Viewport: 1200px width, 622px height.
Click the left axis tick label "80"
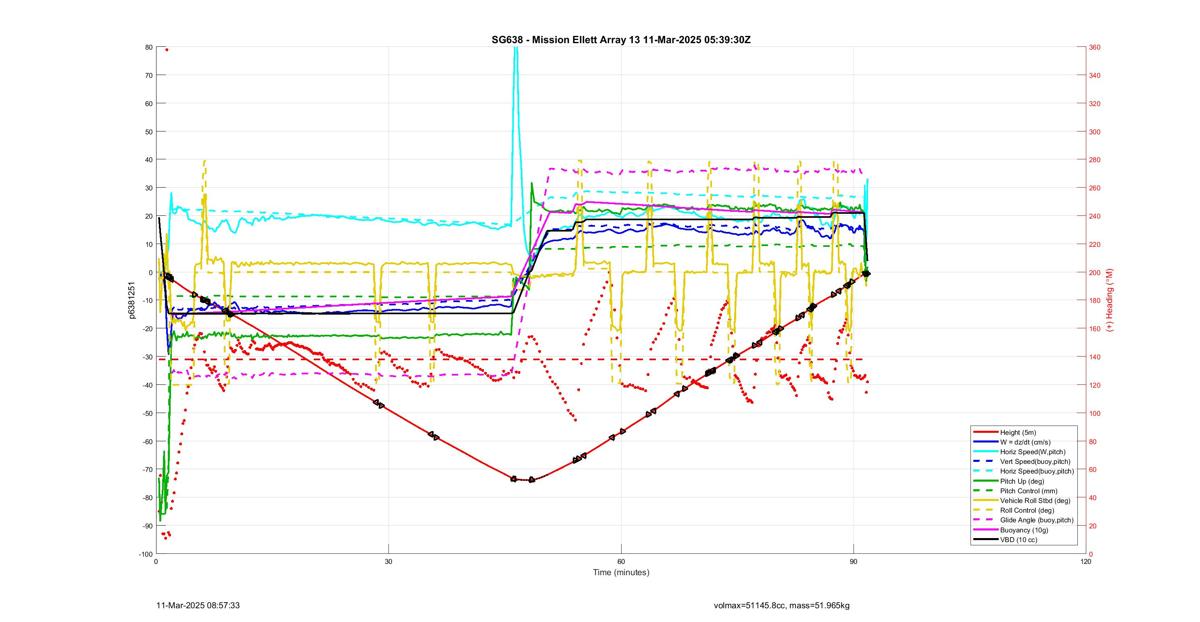coord(148,47)
